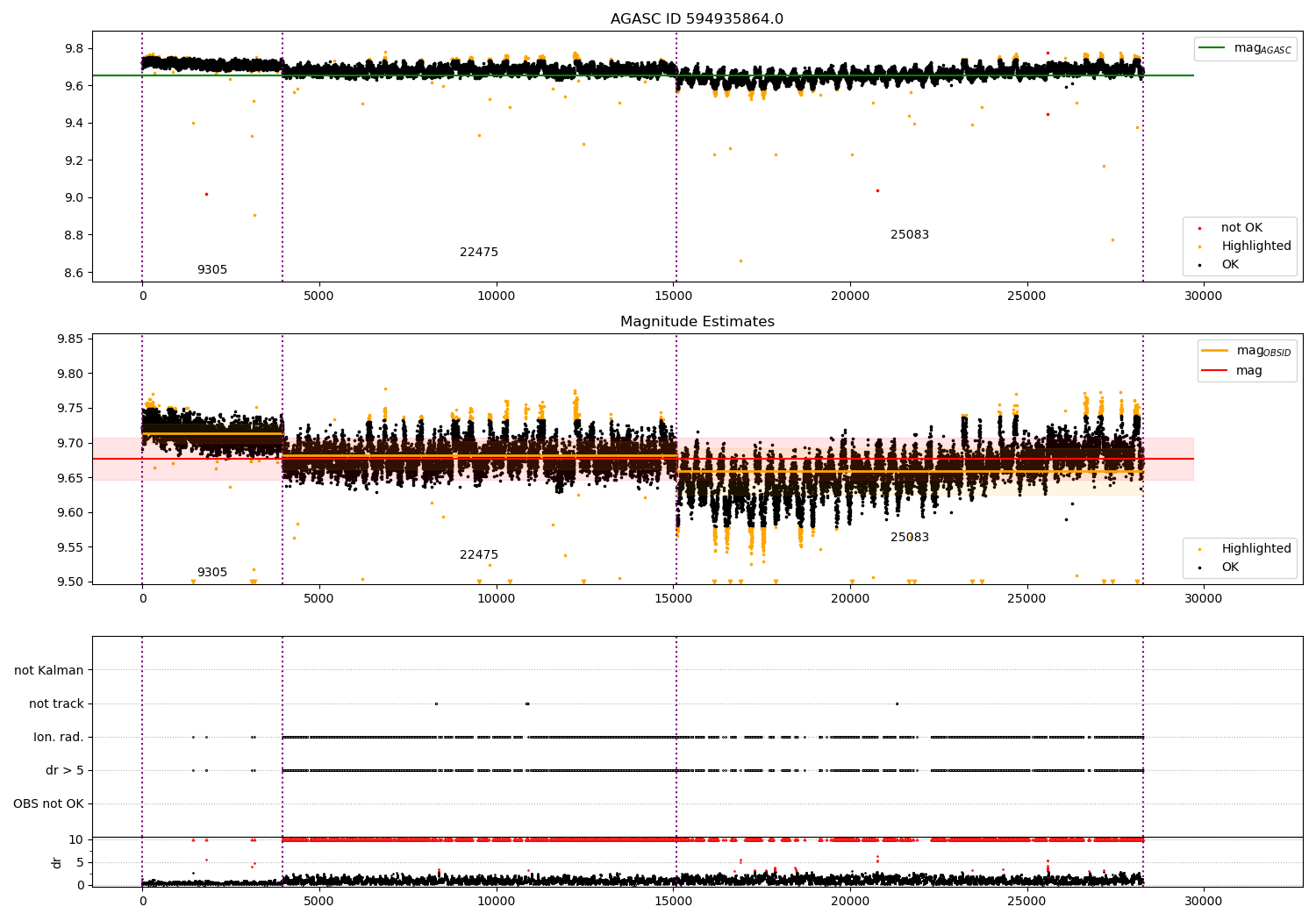Select the '25083' annotation in middle plot

(x=910, y=538)
